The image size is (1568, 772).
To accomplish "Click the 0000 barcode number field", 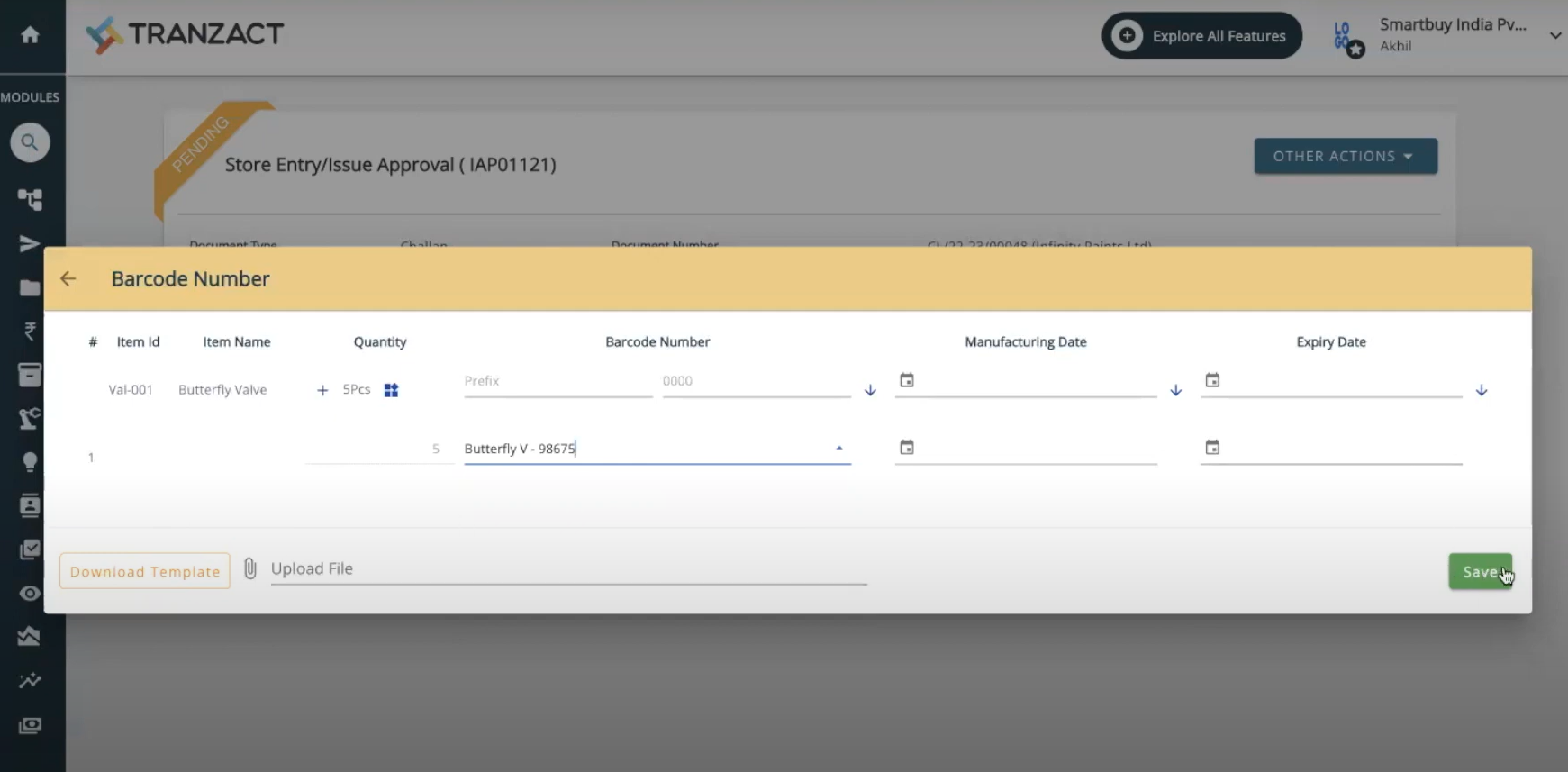I will [757, 381].
